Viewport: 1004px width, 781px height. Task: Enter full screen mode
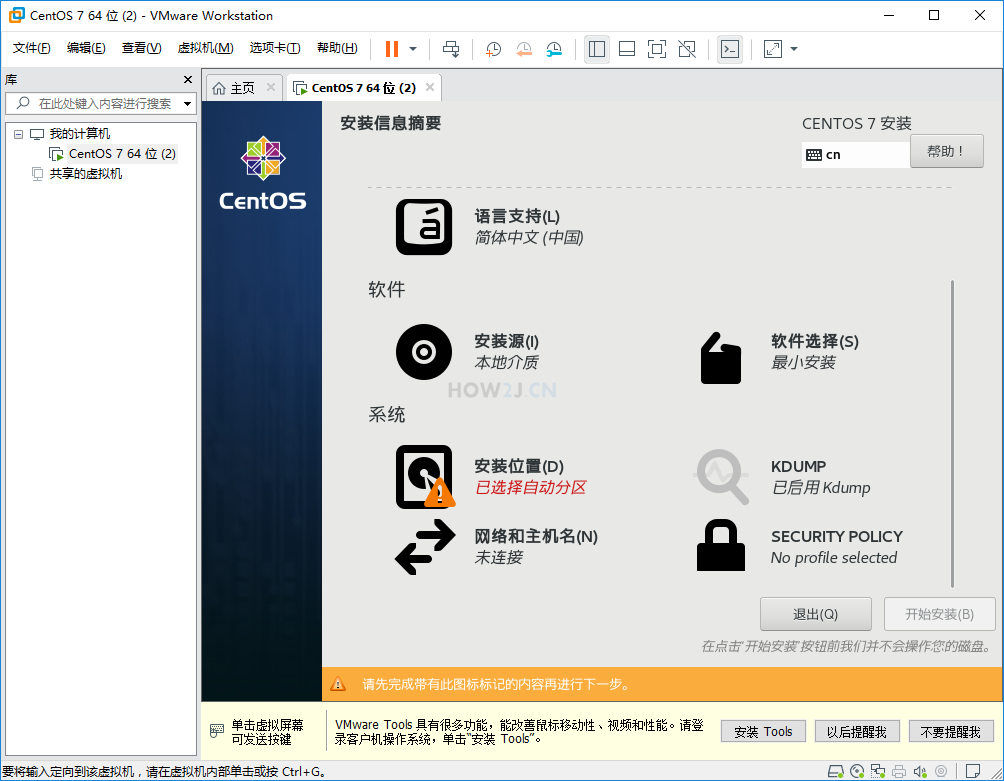(657, 49)
